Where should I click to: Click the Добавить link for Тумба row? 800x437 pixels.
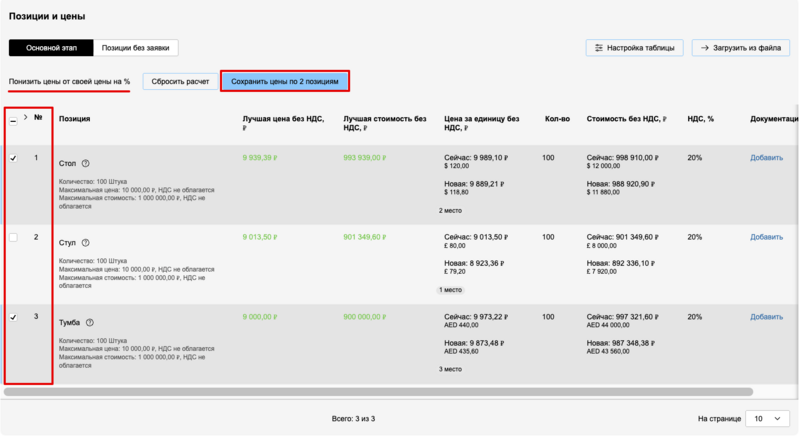(766, 317)
